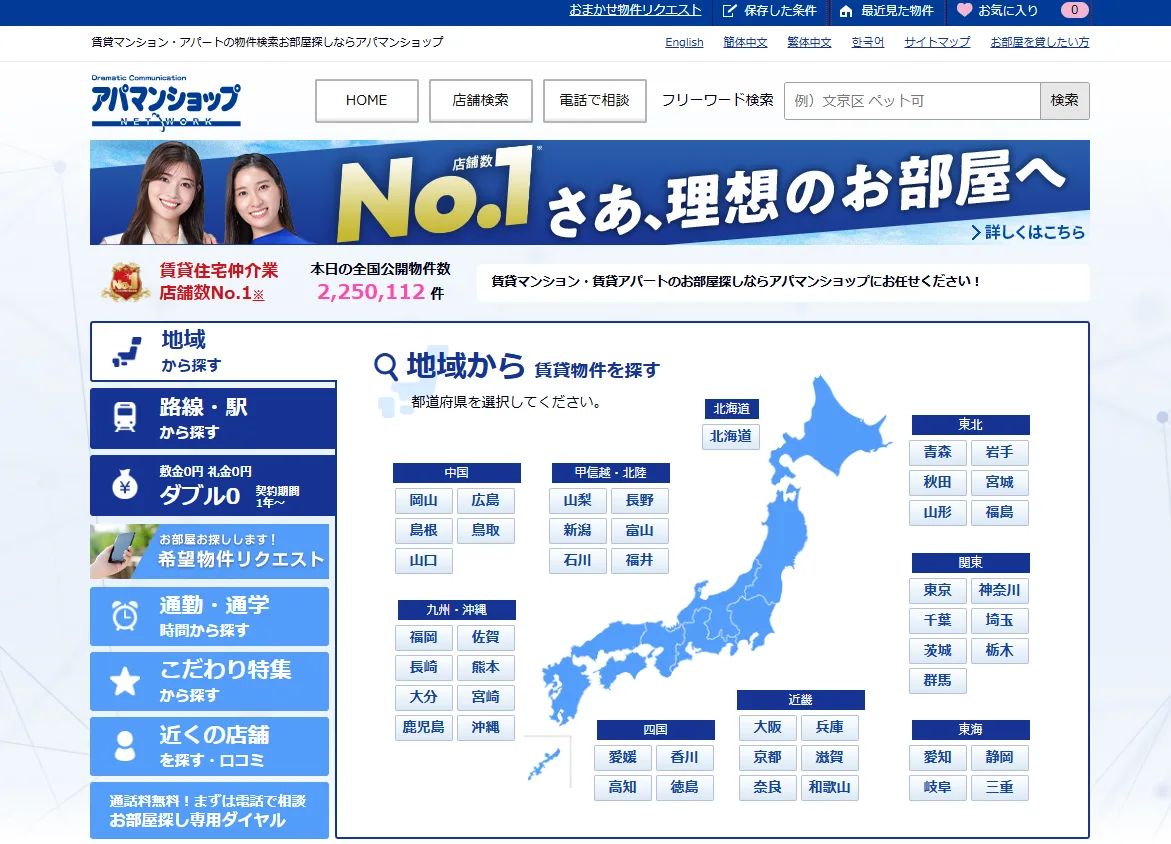Open 近くの店舗を探す・口コミ menu item
The image size is (1171, 844).
209,746
